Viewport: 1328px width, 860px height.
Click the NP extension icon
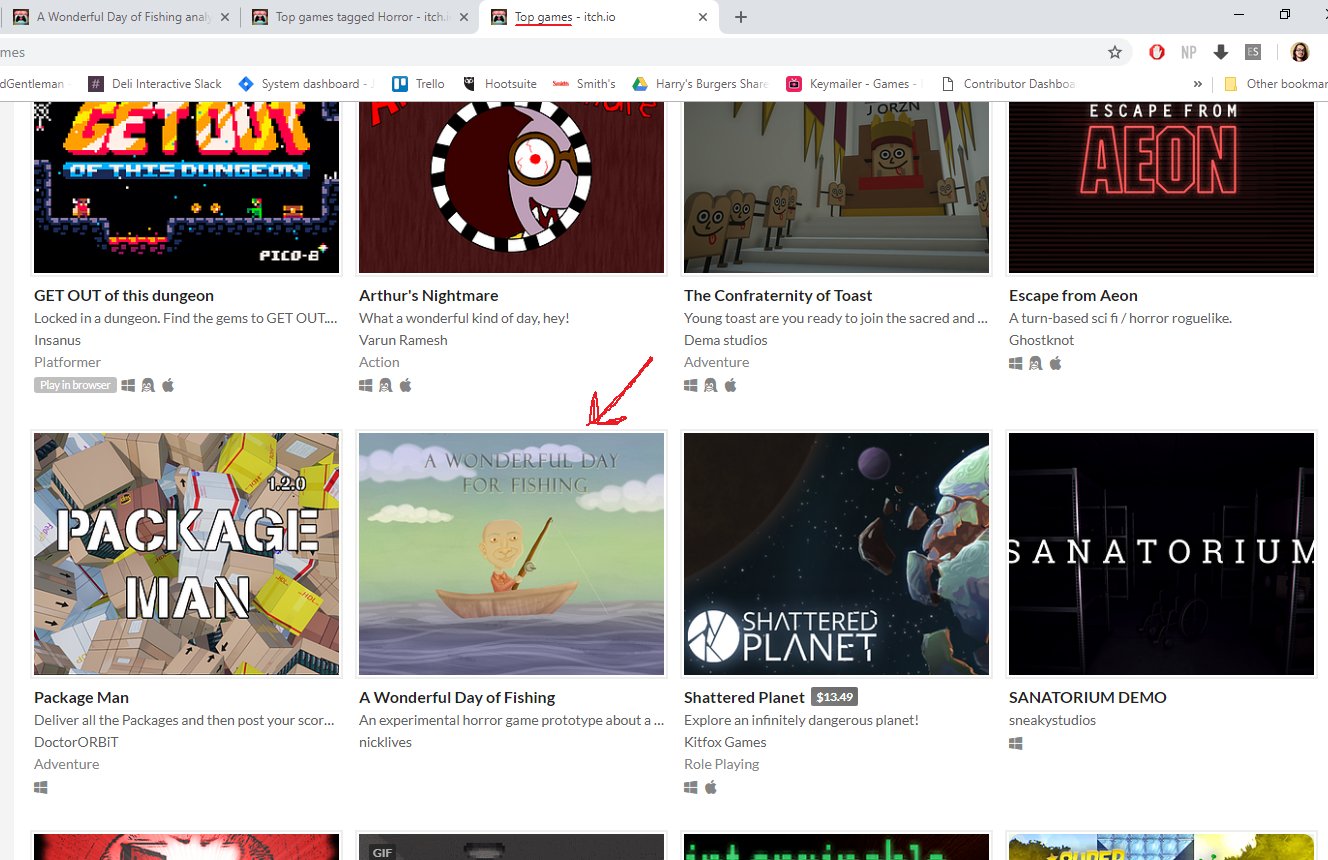[1188, 52]
